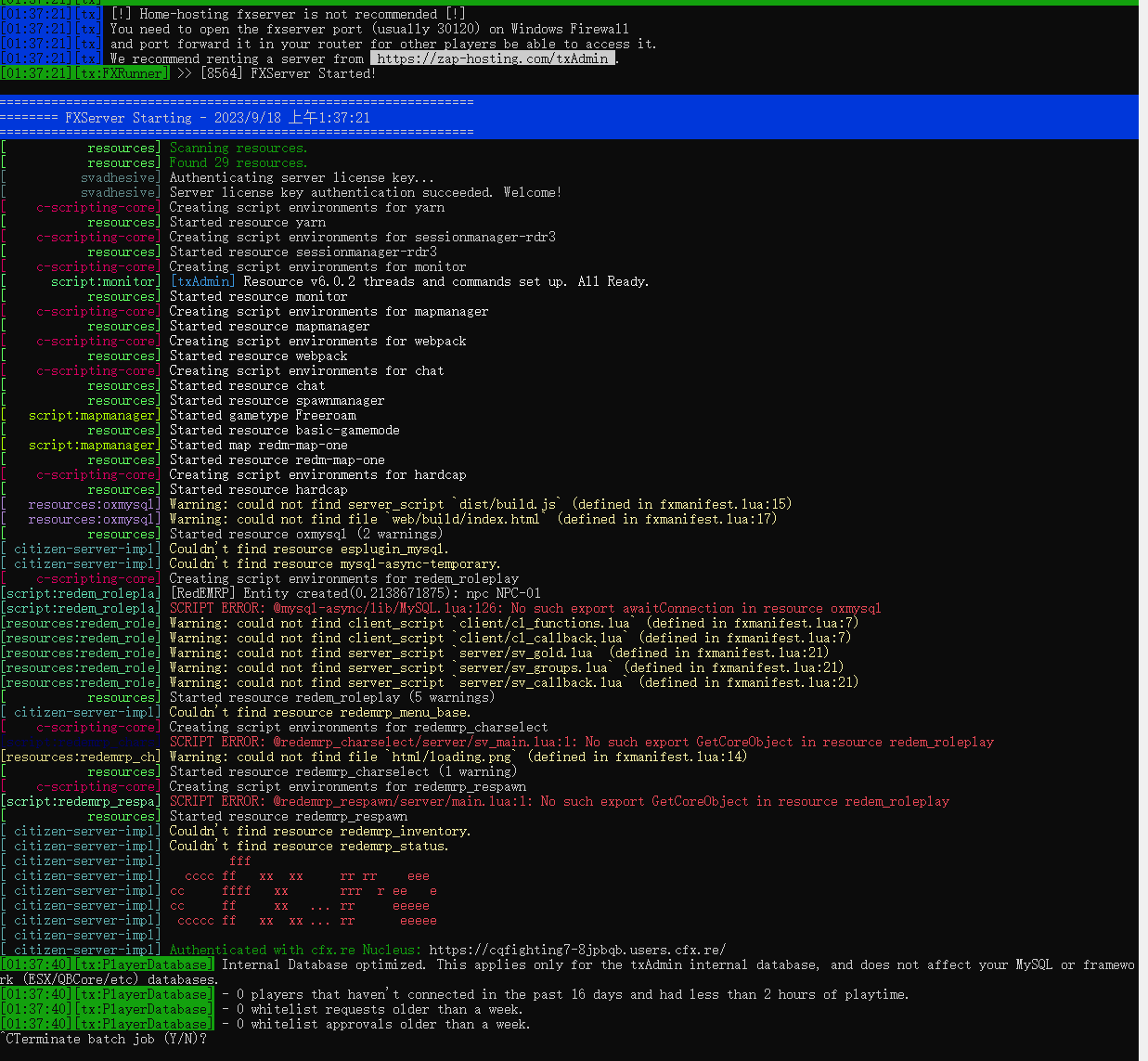
Task: Click 'Started map redm-map-one' line
Action: coord(258,445)
